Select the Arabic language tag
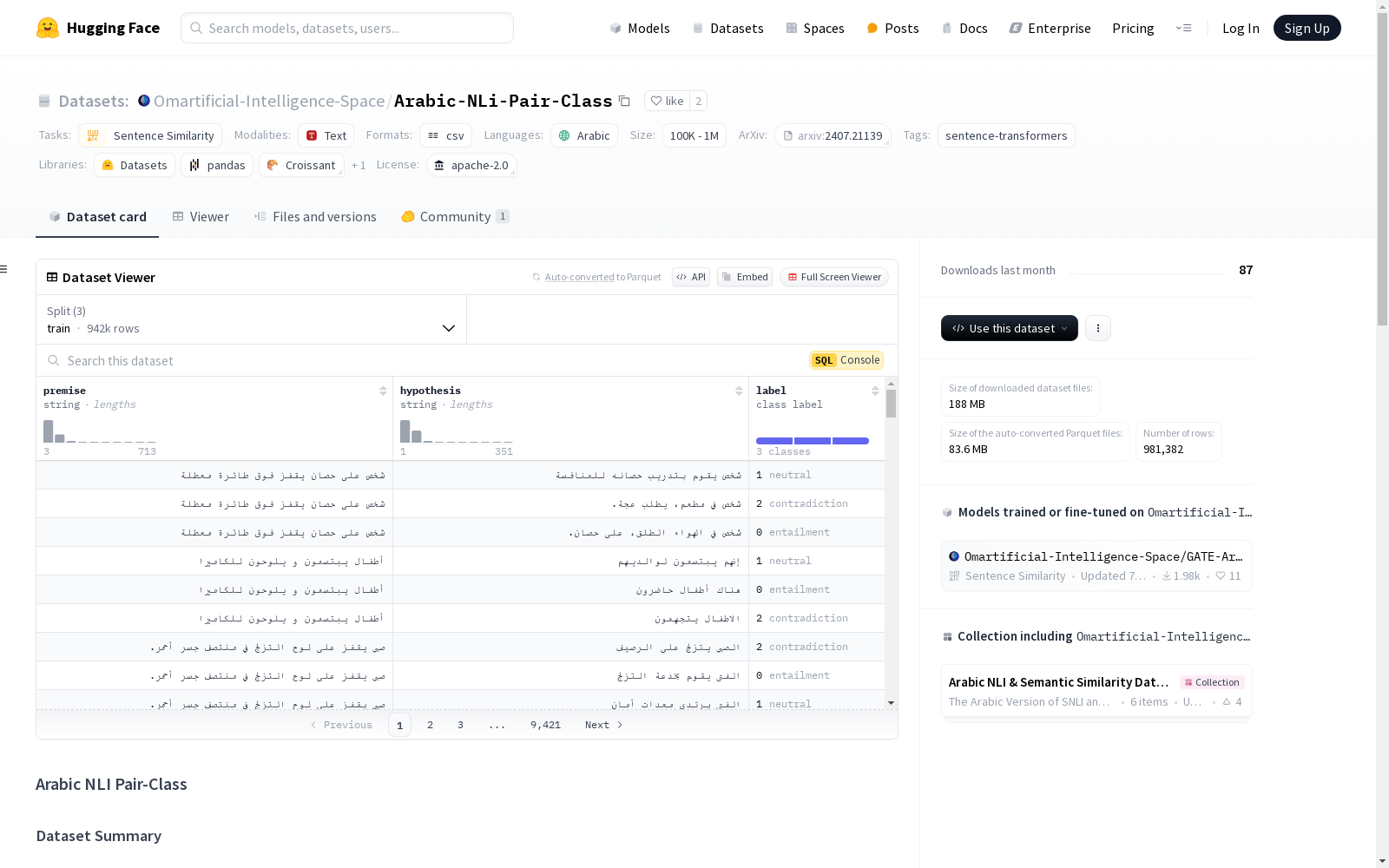1389x868 pixels. coord(584,135)
